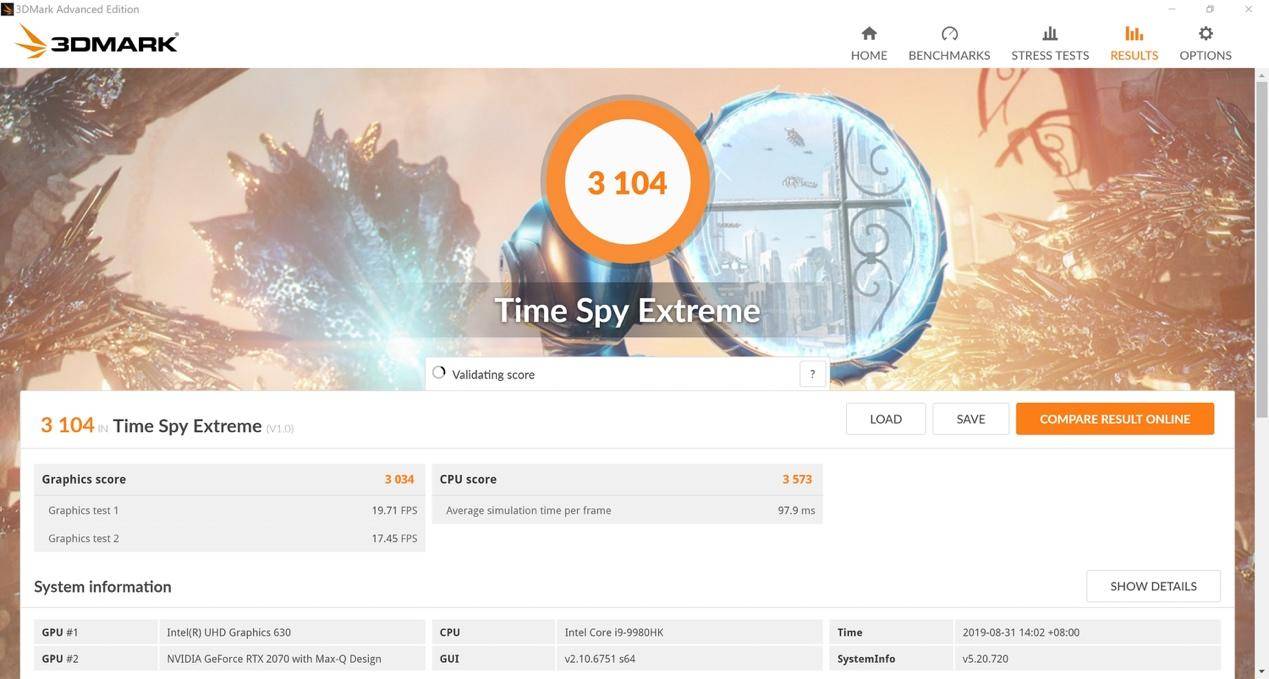1269x679 pixels.
Task: Select the Results chart icon
Action: point(1134,33)
